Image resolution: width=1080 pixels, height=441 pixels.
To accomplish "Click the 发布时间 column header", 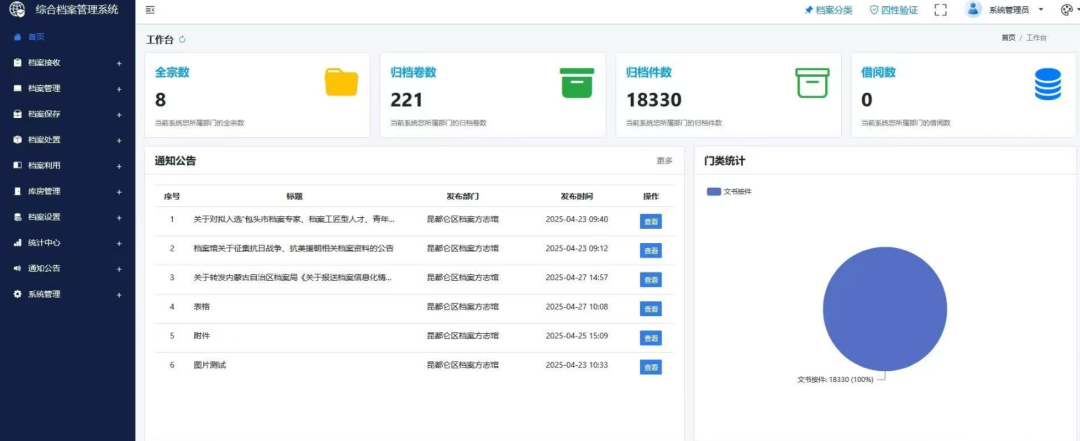I will click(577, 196).
